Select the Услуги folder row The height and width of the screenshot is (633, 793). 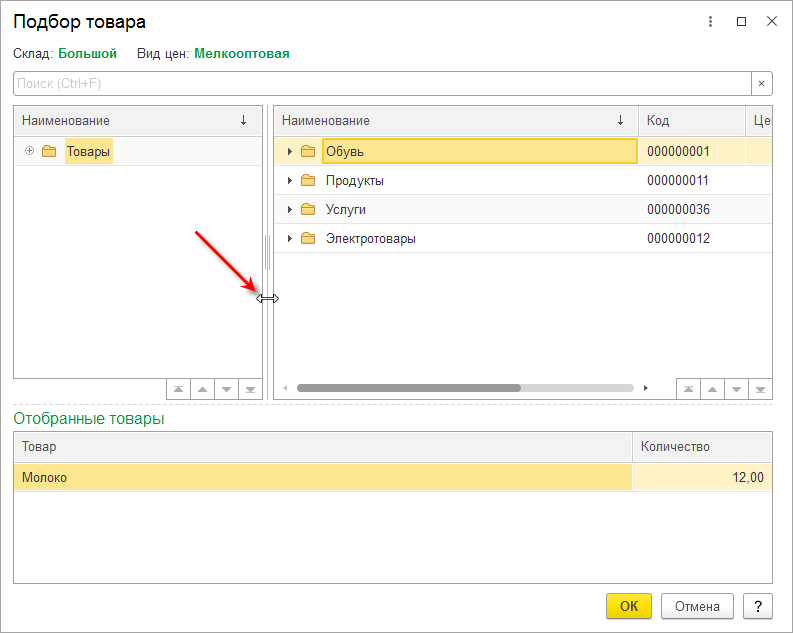[x=523, y=209]
